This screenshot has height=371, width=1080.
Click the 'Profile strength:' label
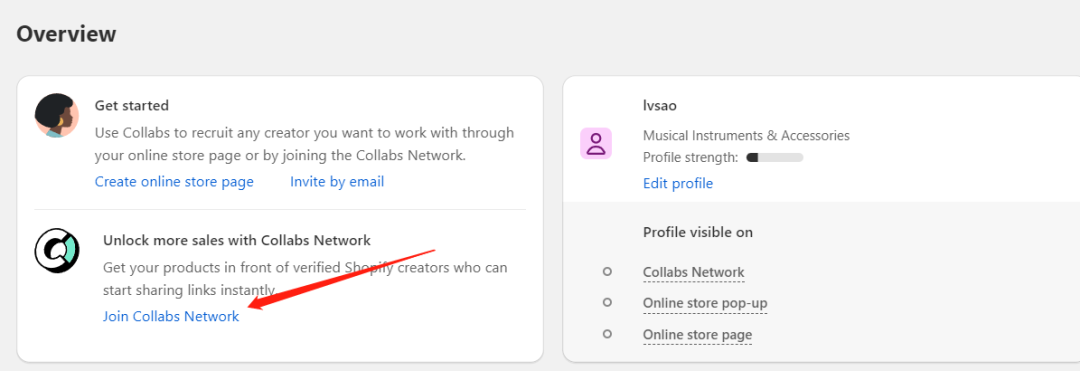click(691, 158)
